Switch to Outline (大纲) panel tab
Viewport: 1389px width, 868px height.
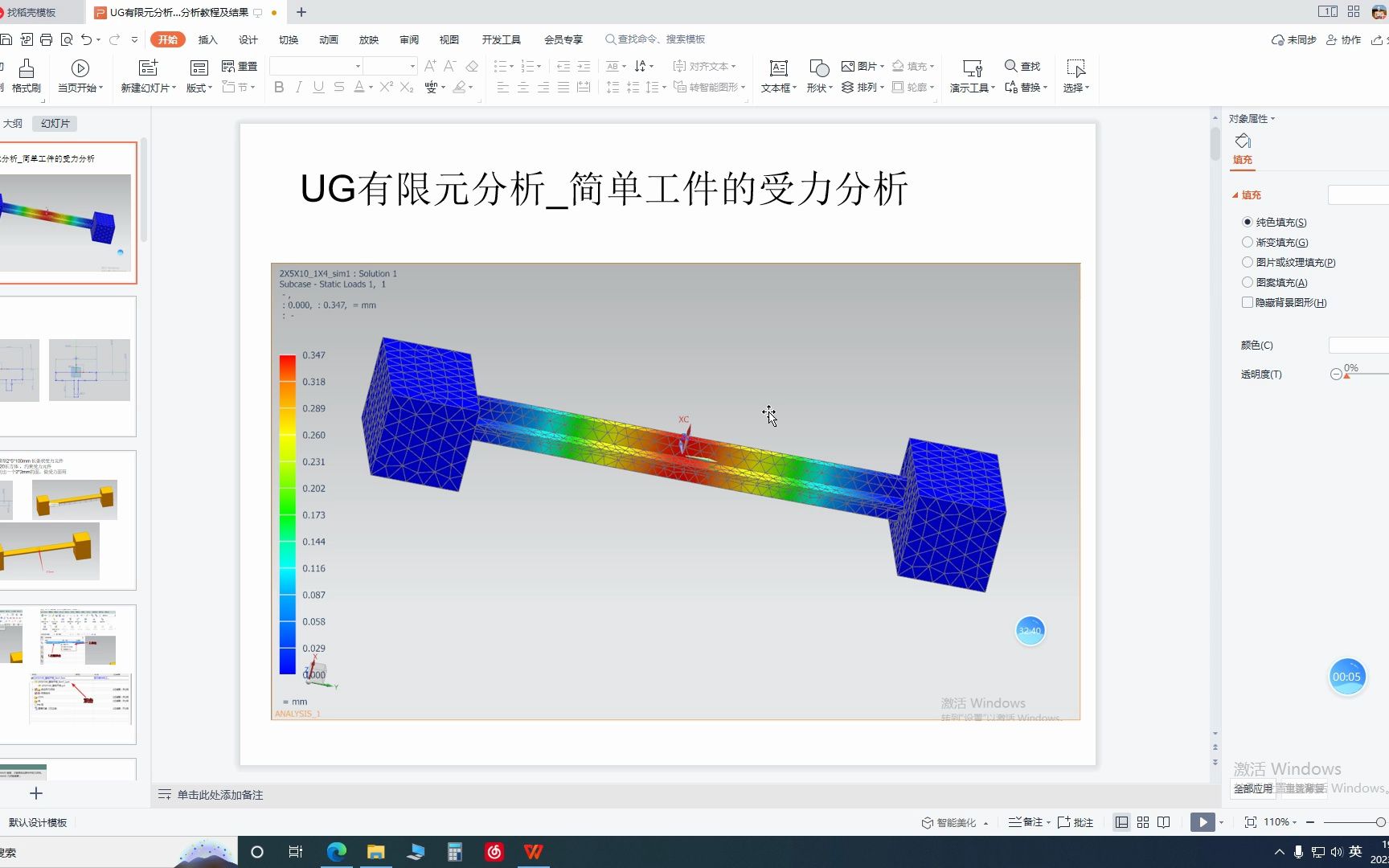click(13, 123)
